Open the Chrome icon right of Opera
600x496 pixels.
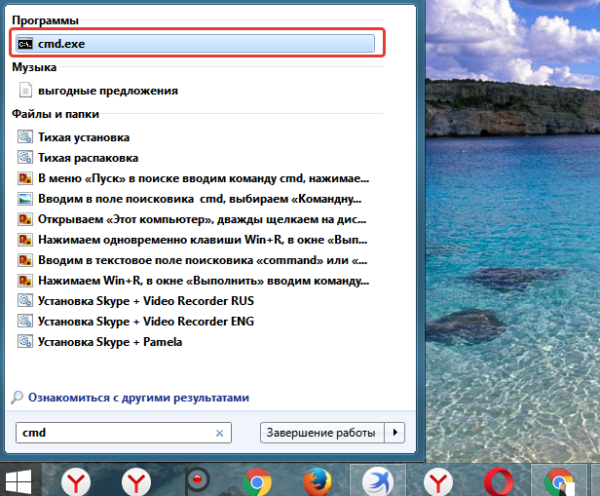tap(559, 482)
